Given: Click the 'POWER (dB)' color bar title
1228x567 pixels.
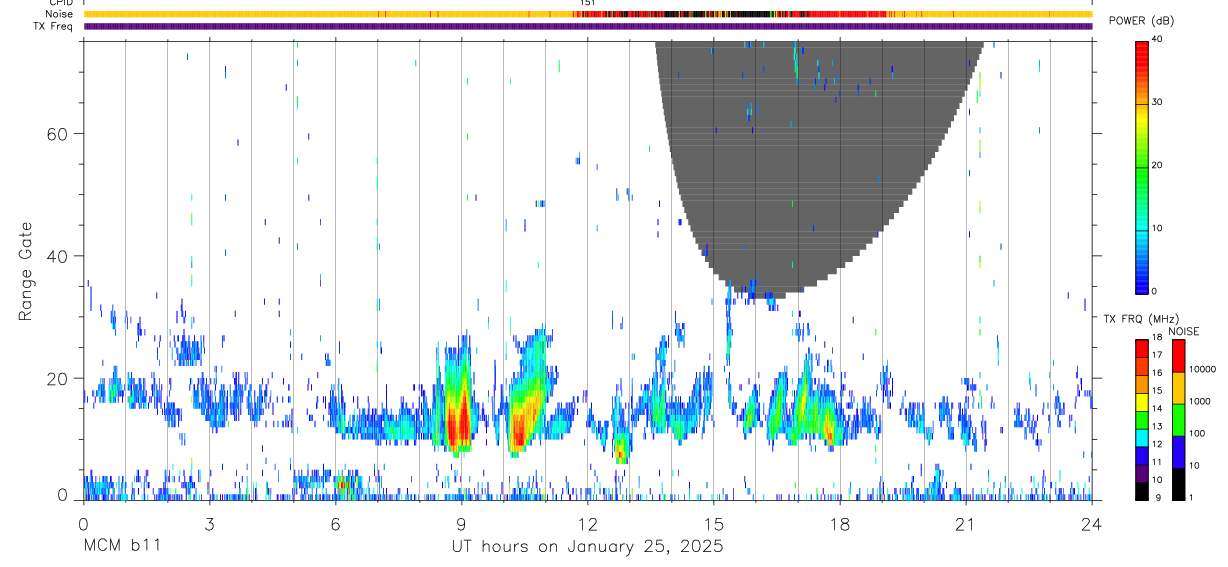Looking at the screenshot, I should pos(1141,21).
